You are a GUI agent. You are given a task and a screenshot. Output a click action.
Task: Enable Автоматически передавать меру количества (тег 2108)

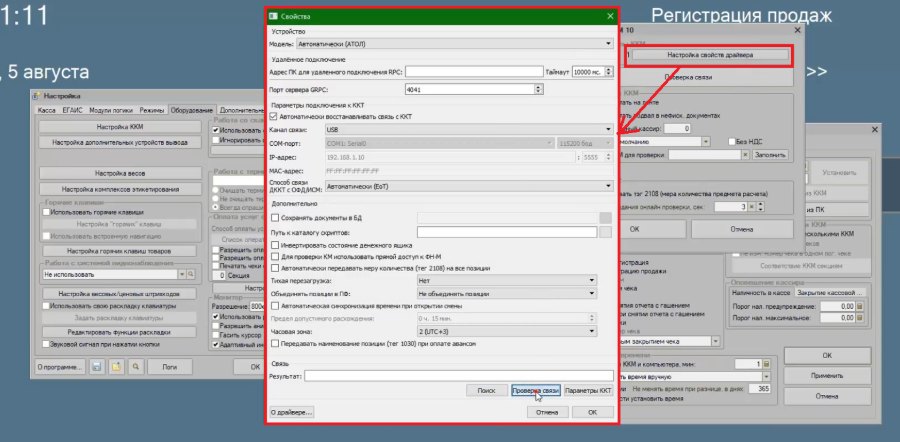coord(274,268)
